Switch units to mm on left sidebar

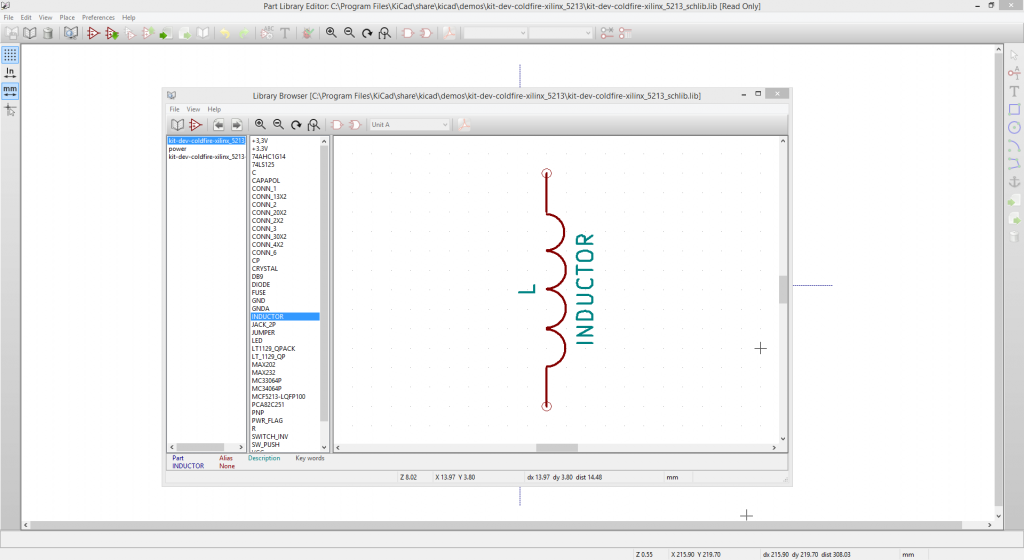[10, 91]
